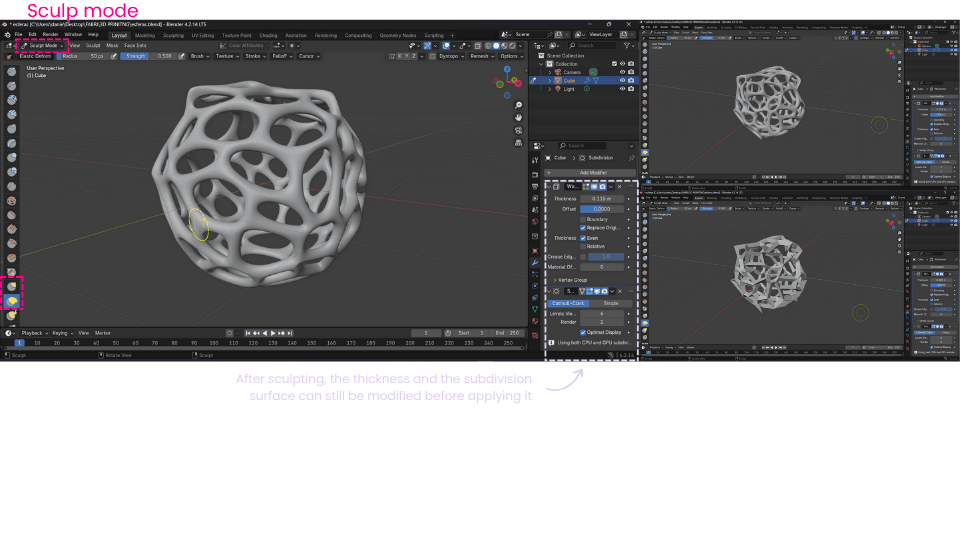Click the Add Modifier button

[x=592, y=172]
